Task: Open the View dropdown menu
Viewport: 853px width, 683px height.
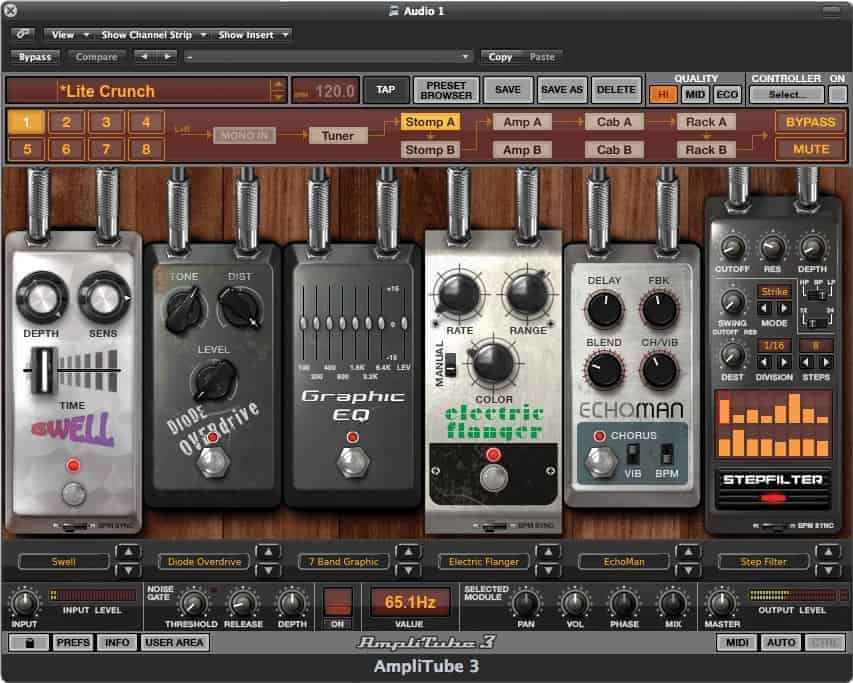Action: pos(68,35)
